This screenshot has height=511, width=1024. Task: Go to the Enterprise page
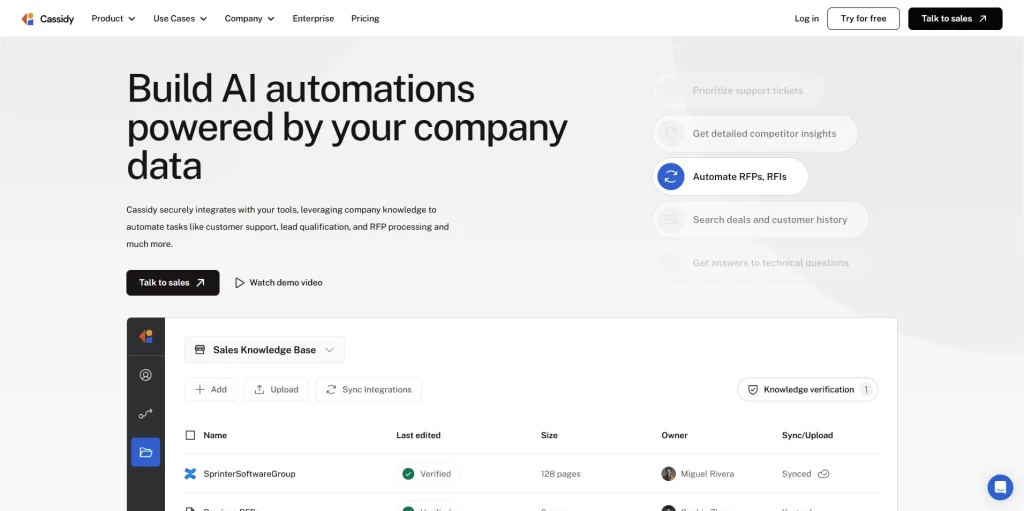313,18
